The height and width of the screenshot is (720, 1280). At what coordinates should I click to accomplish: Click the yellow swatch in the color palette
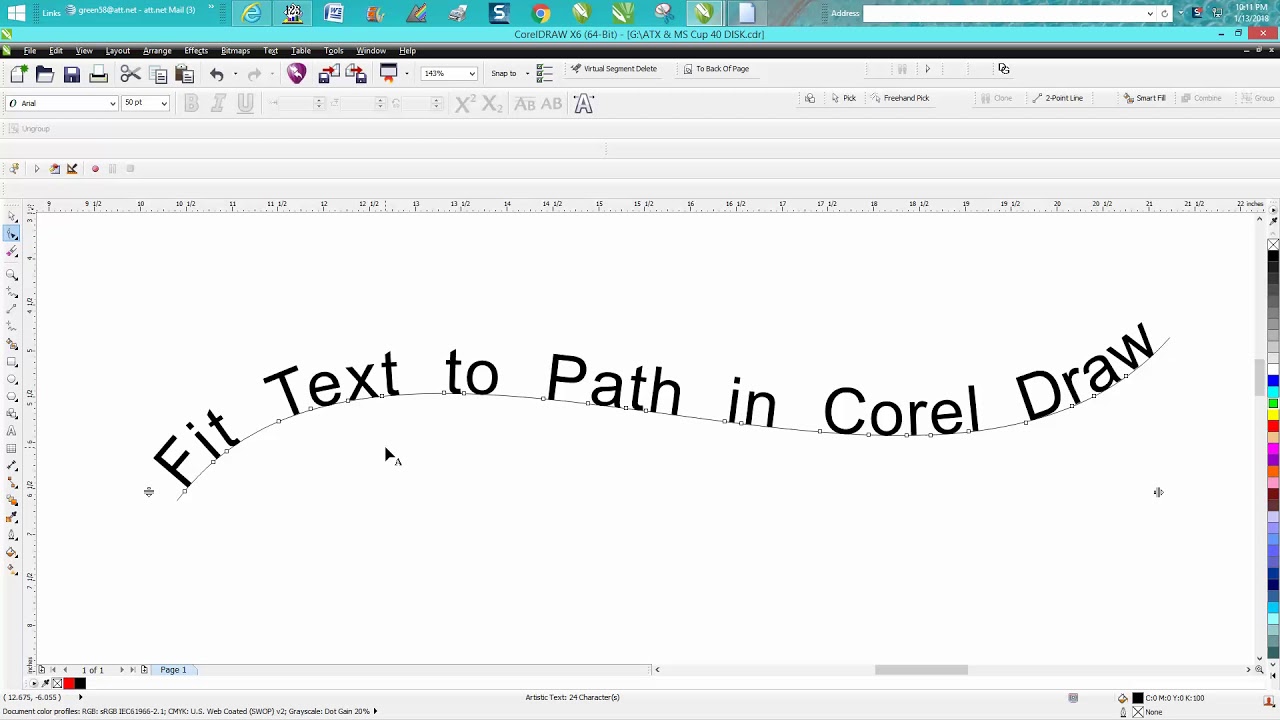coord(1273,414)
